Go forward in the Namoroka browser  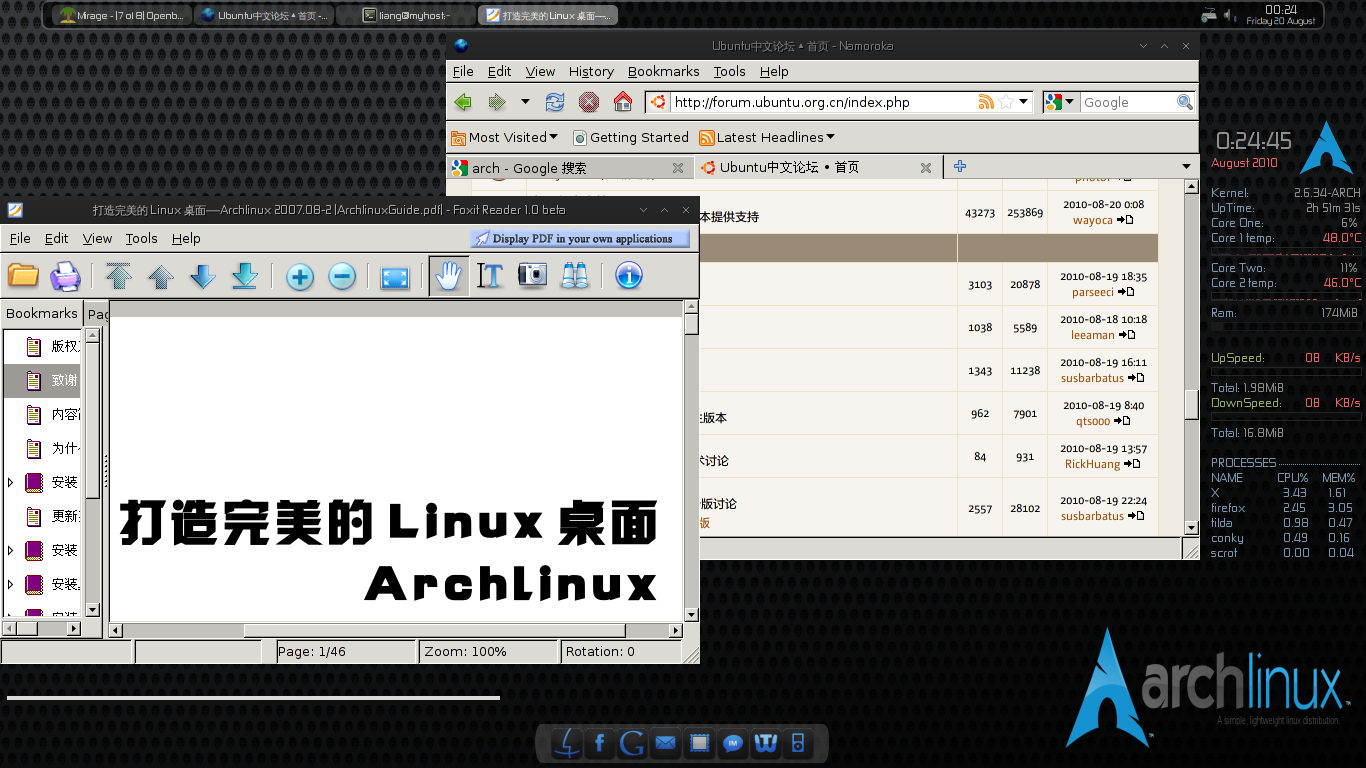[496, 102]
